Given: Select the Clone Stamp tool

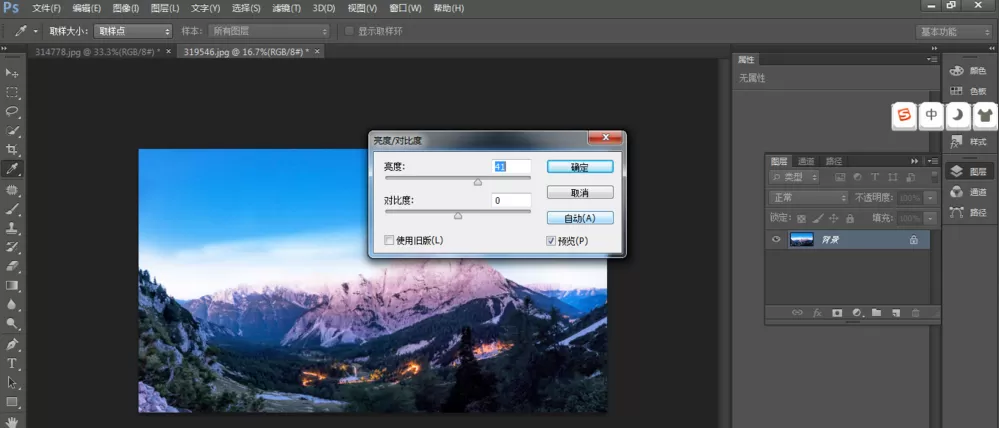Looking at the screenshot, I should (x=11, y=228).
